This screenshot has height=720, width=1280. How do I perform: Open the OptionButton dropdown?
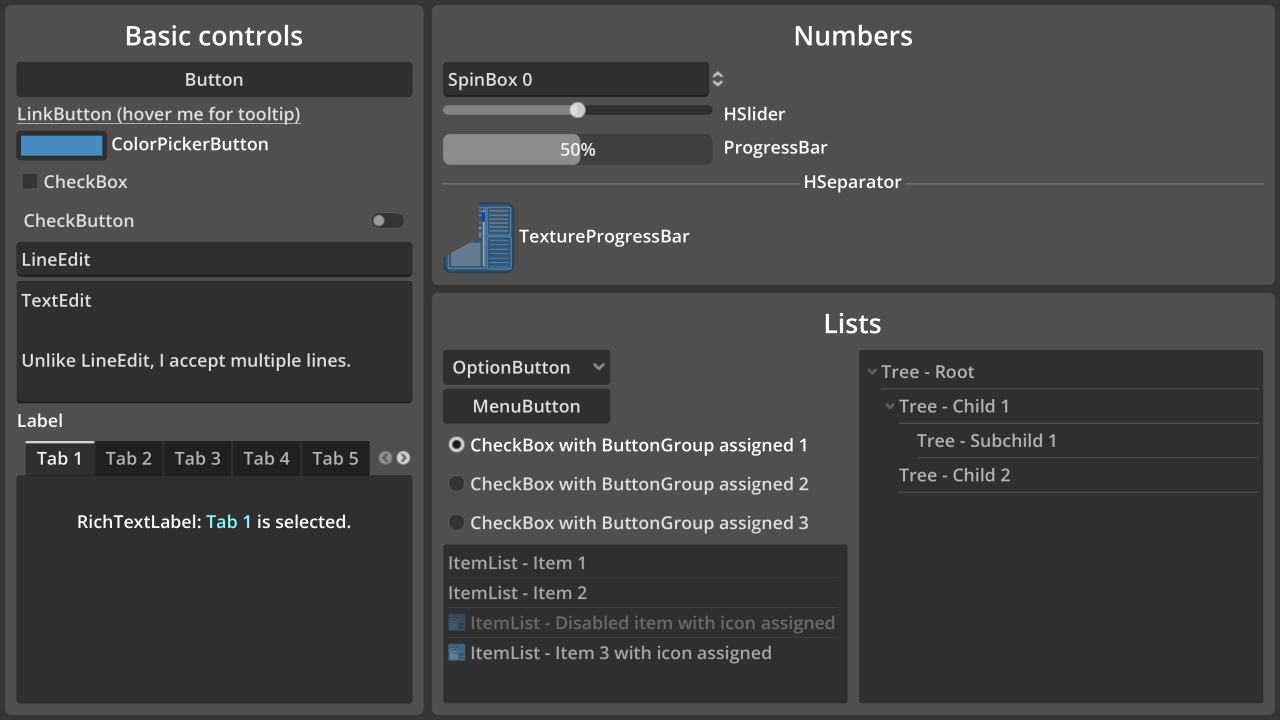point(526,367)
